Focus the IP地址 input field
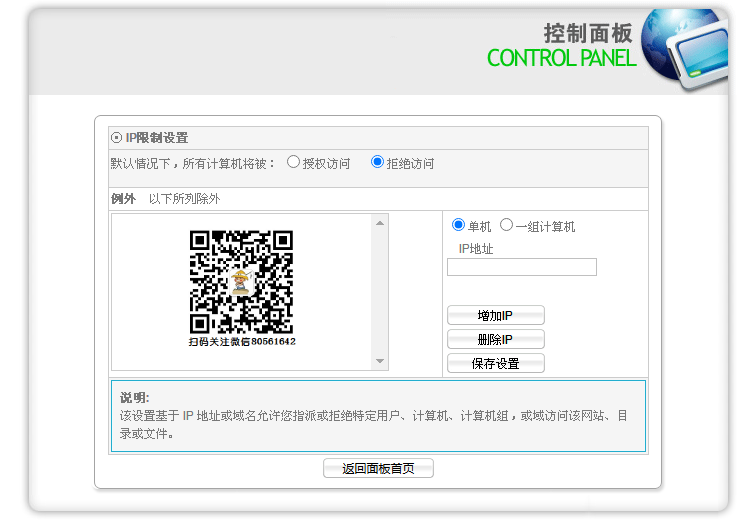750x522 pixels. 521,267
